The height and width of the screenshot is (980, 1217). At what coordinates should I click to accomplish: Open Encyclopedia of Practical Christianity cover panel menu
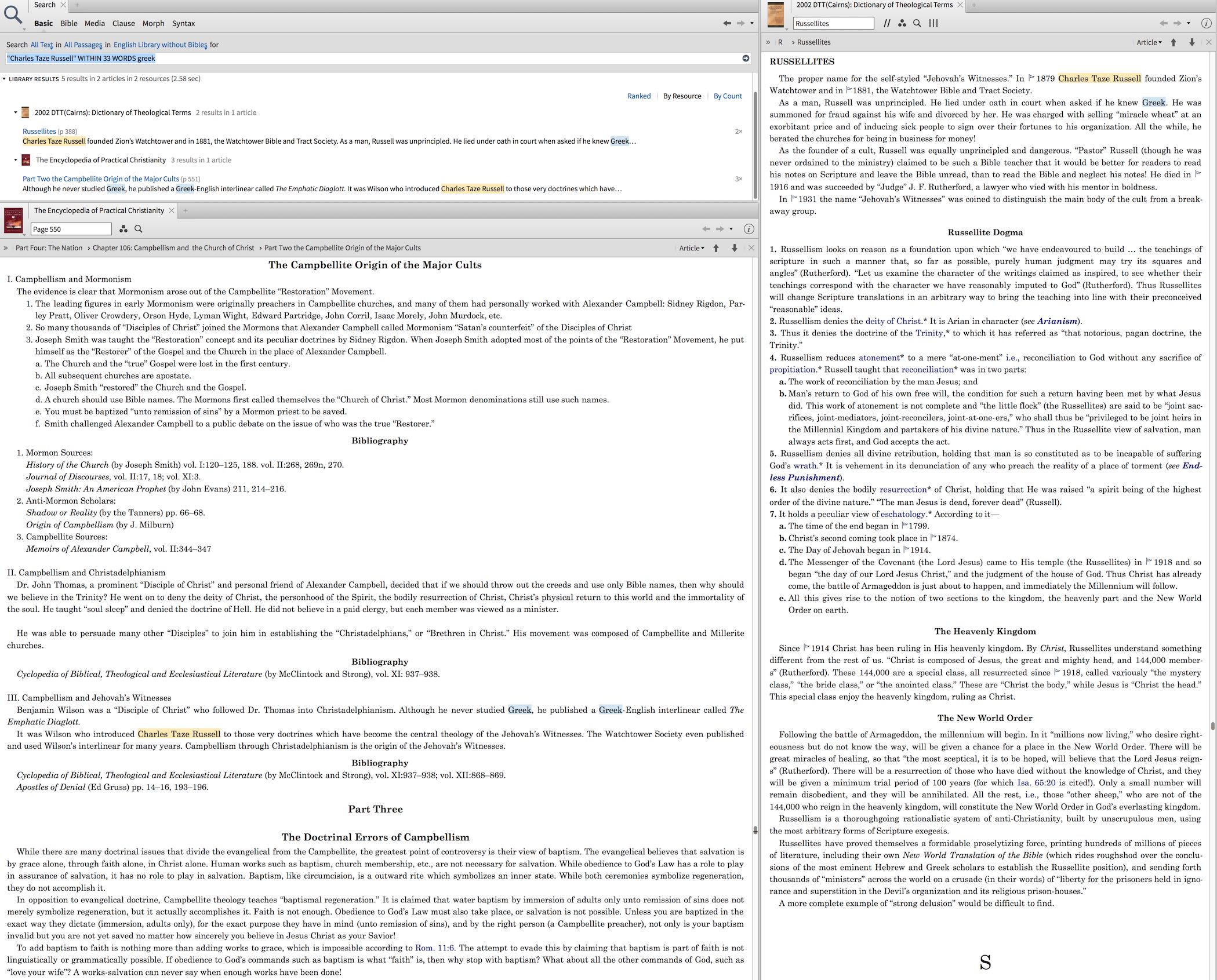[x=13, y=220]
